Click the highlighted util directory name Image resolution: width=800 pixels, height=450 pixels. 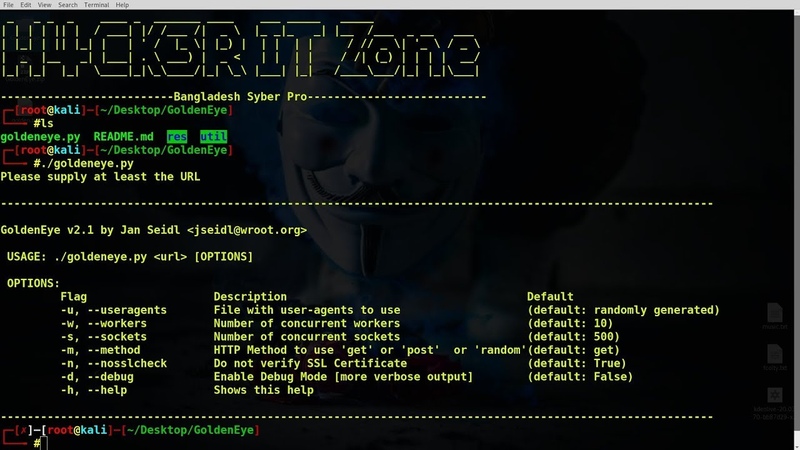coord(213,137)
